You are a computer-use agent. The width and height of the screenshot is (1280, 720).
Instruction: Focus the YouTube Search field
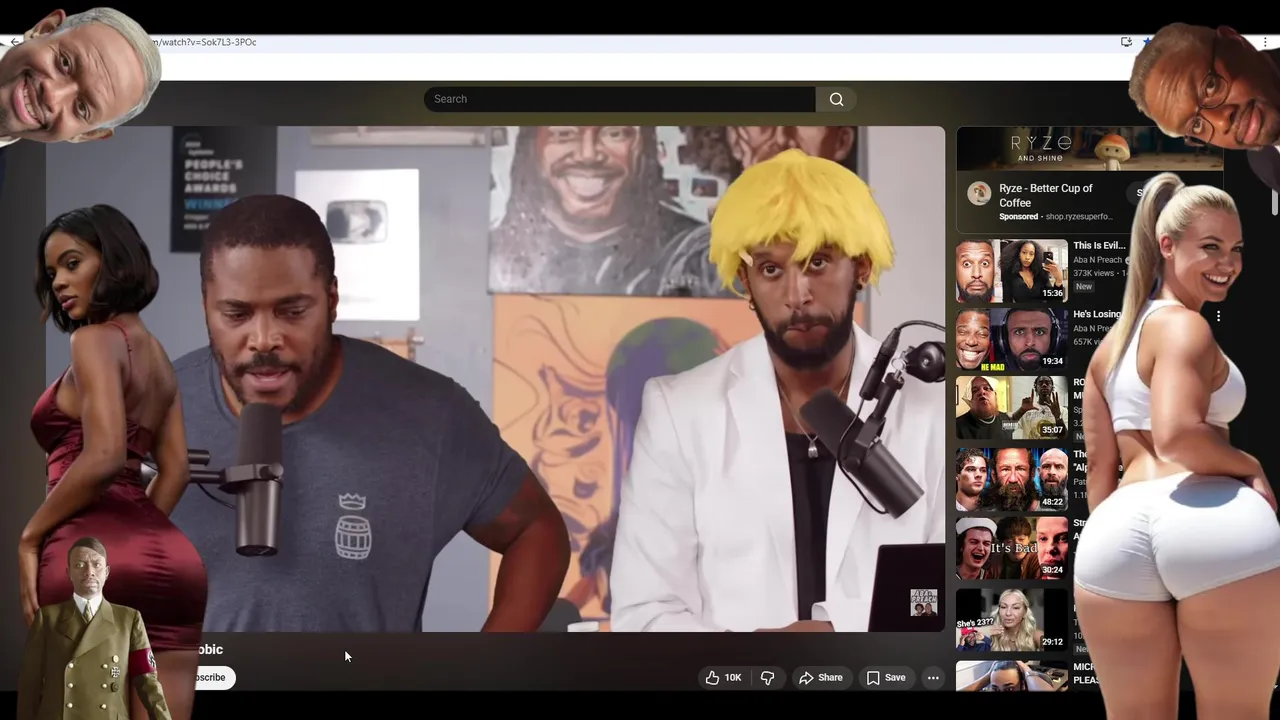coord(619,99)
